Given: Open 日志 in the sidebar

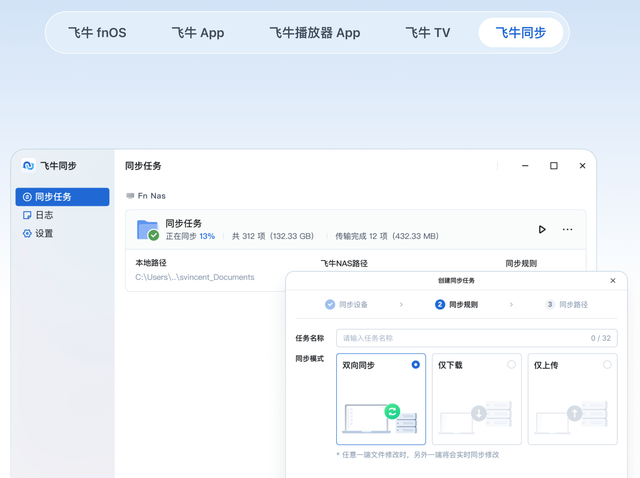Looking at the screenshot, I should point(43,215).
